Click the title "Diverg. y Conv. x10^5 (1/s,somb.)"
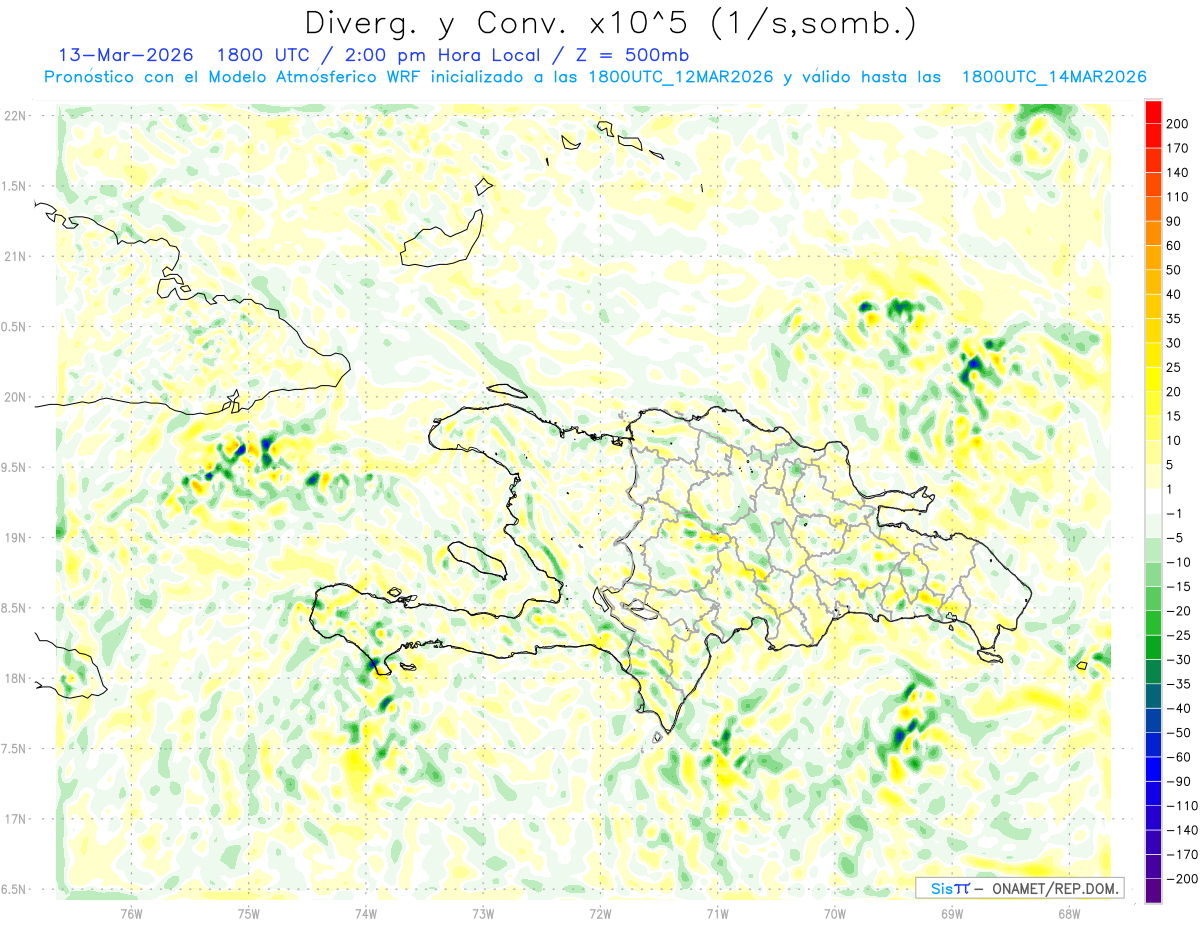Screen dimensions: 1200x927 pos(609,22)
